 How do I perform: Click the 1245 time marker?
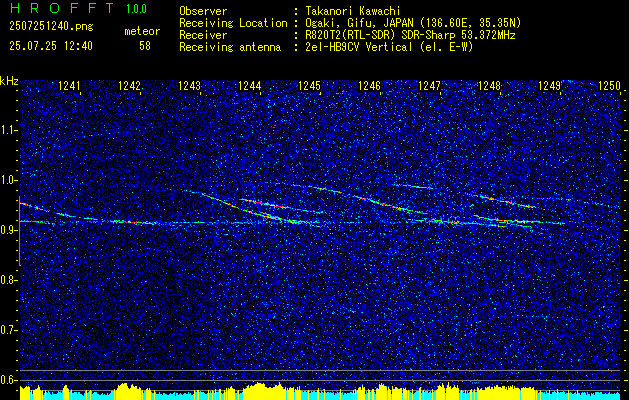click(309, 85)
